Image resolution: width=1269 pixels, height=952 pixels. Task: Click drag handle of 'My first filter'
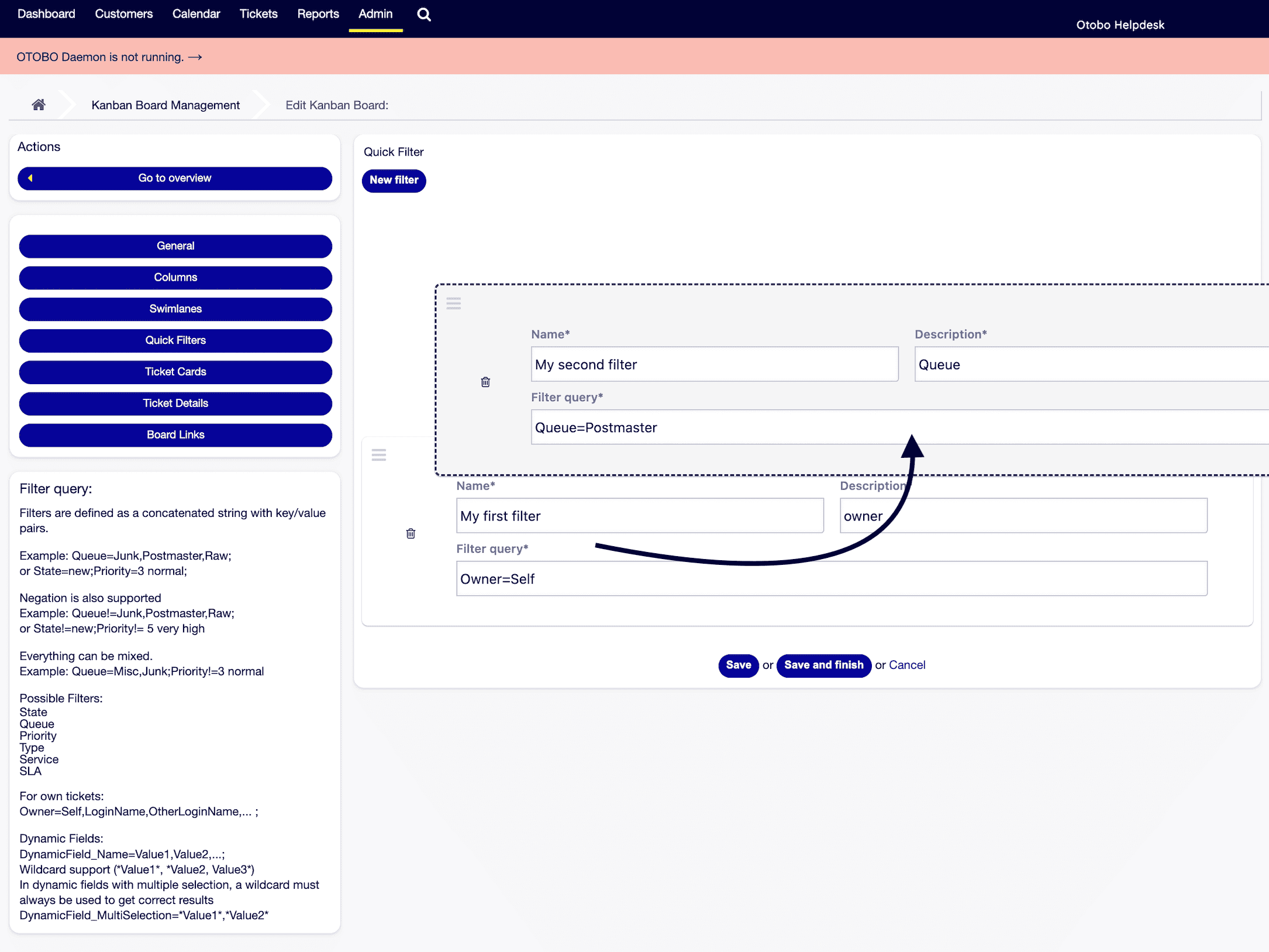pyautogui.click(x=379, y=455)
